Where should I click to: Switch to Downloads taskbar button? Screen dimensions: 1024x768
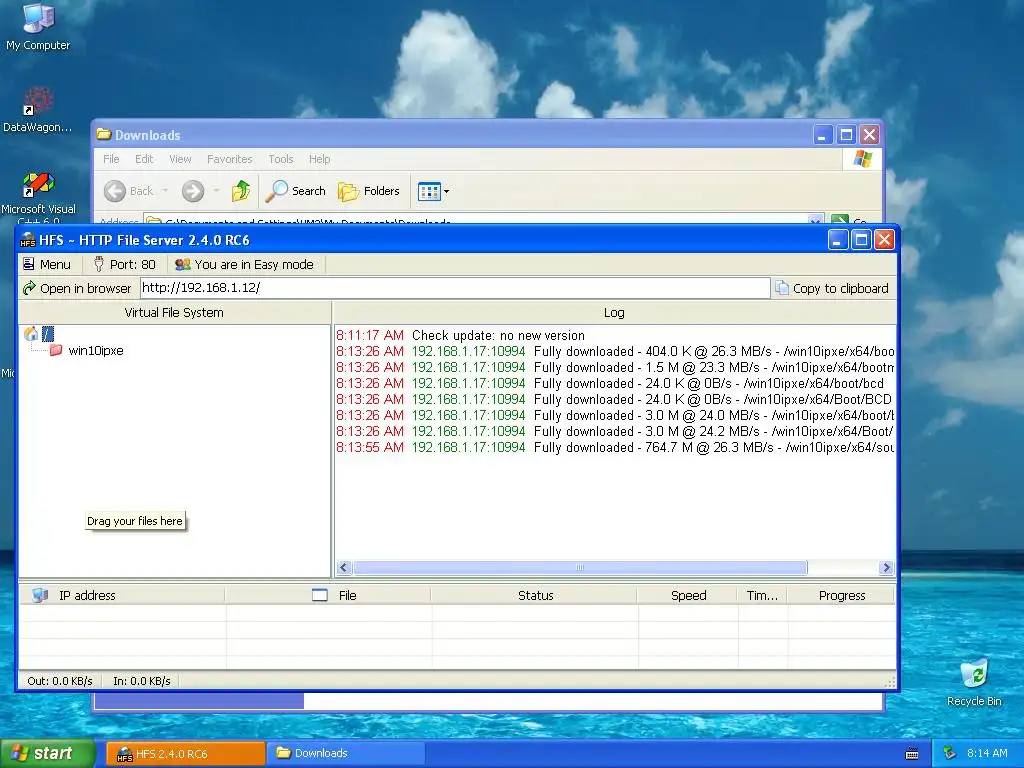(346, 753)
